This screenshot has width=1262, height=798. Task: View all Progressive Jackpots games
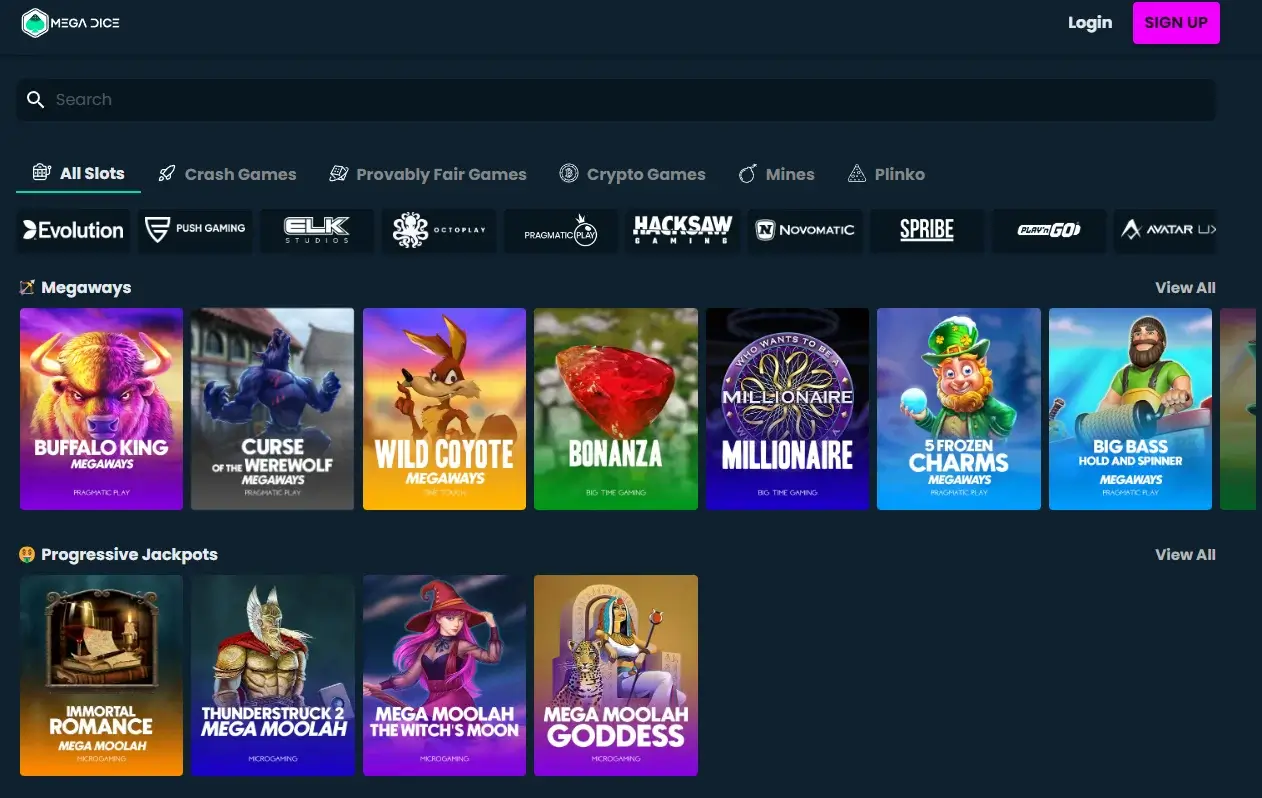[x=1185, y=555]
